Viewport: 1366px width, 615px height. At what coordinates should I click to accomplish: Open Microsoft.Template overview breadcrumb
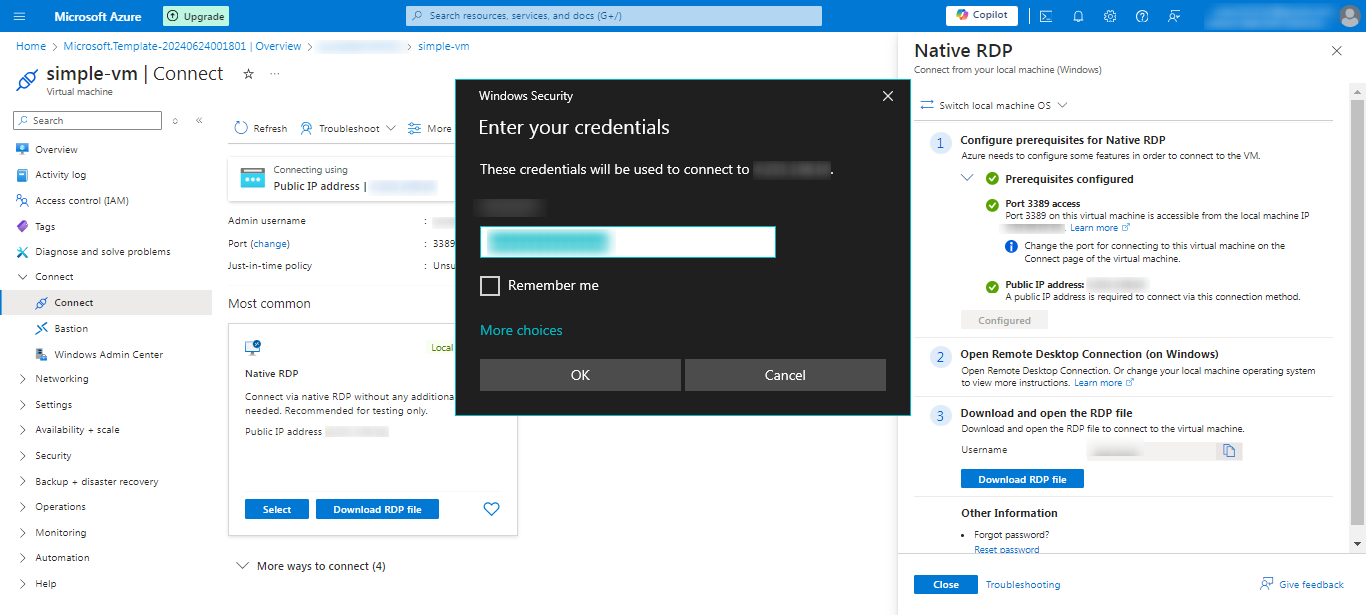click(x=182, y=46)
